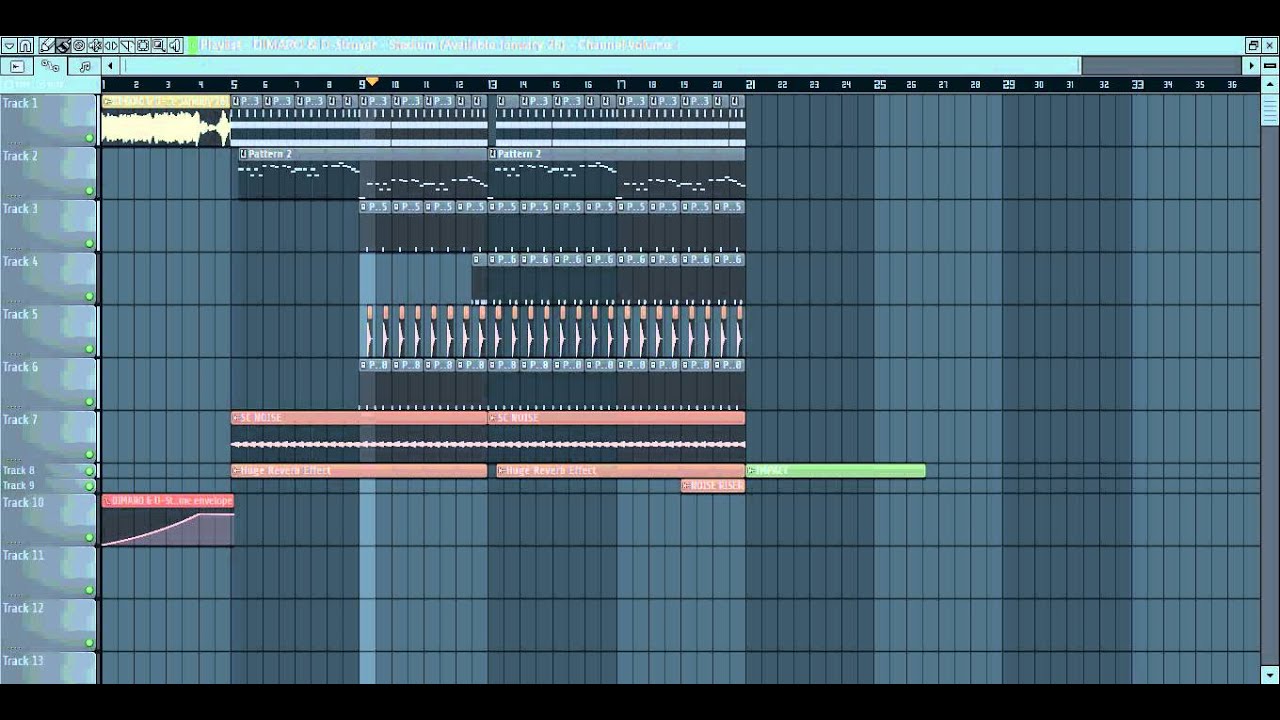Select the NOISE RISER clip on Track 9
The width and height of the screenshot is (1280, 720).
[713, 486]
